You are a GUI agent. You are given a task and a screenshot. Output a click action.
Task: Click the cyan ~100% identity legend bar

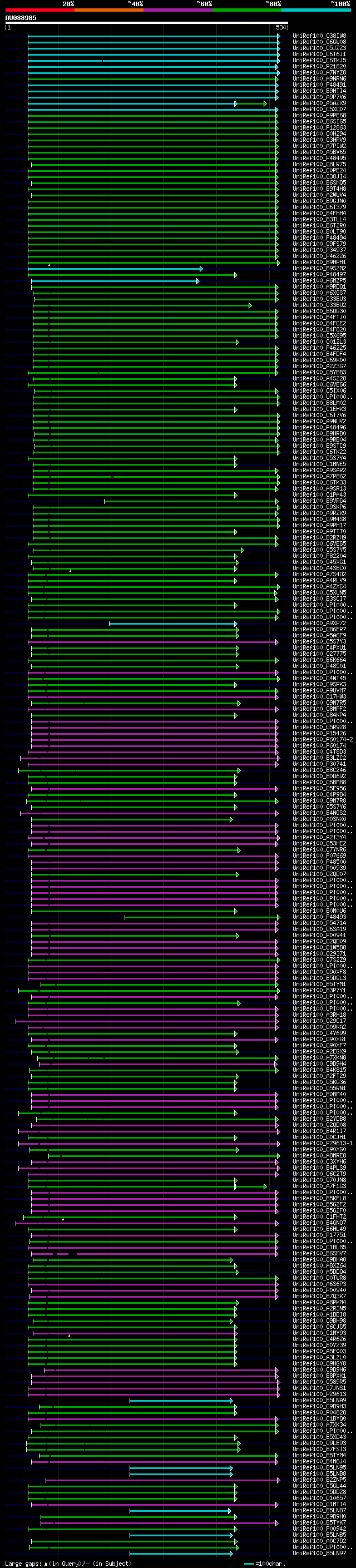[x=316, y=10]
